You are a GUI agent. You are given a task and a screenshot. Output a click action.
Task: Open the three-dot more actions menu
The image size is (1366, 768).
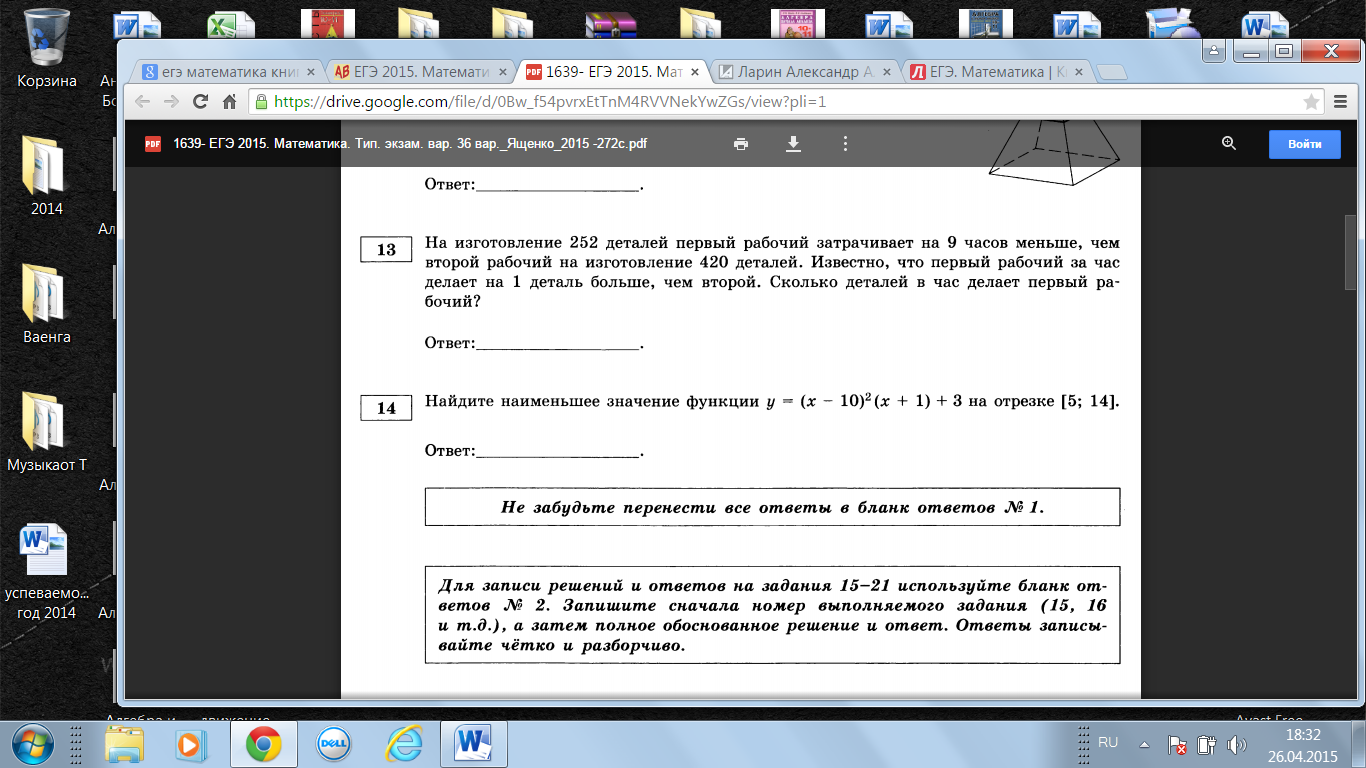click(x=845, y=144)
